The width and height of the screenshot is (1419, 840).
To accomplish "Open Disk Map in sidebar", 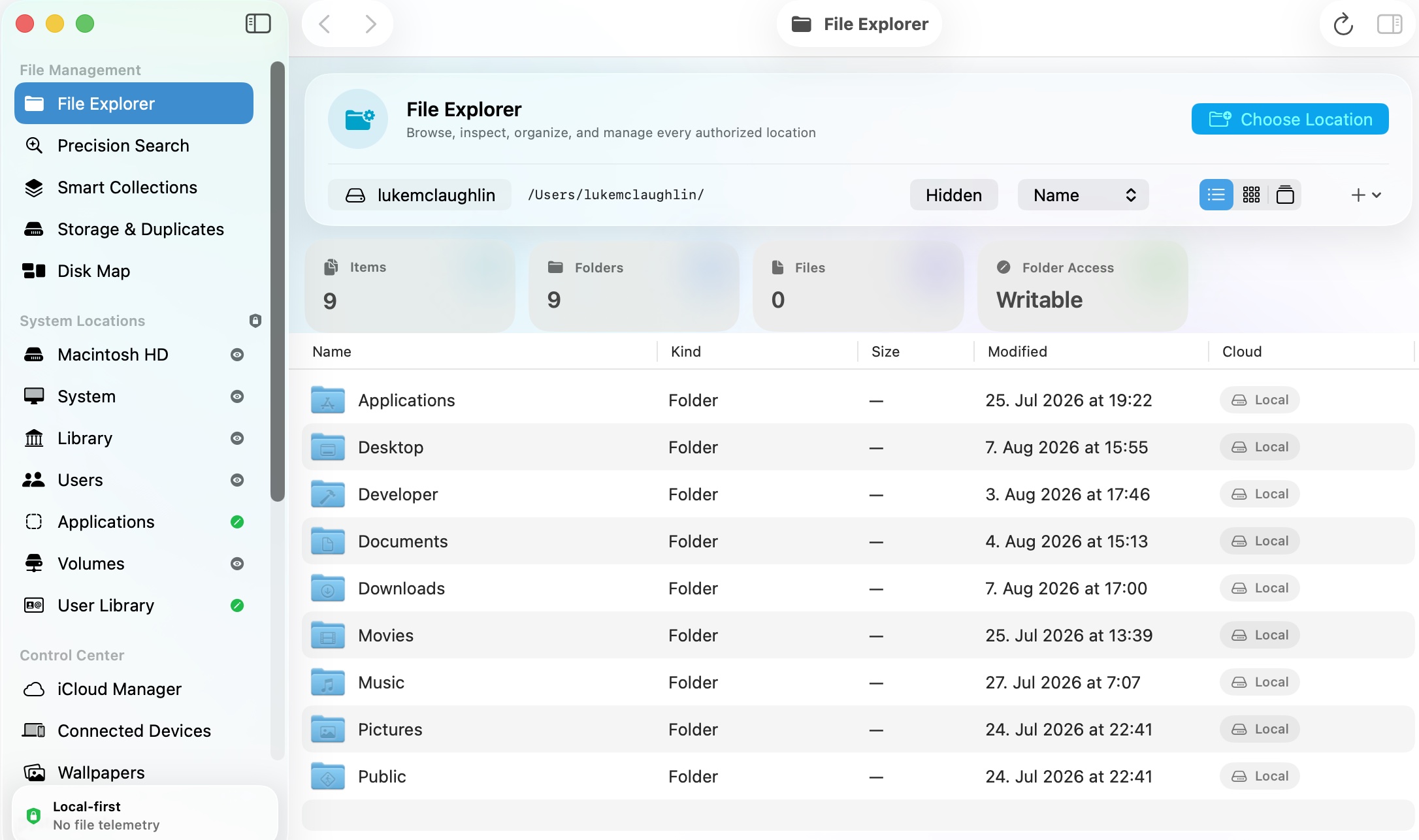I will 134,270.
